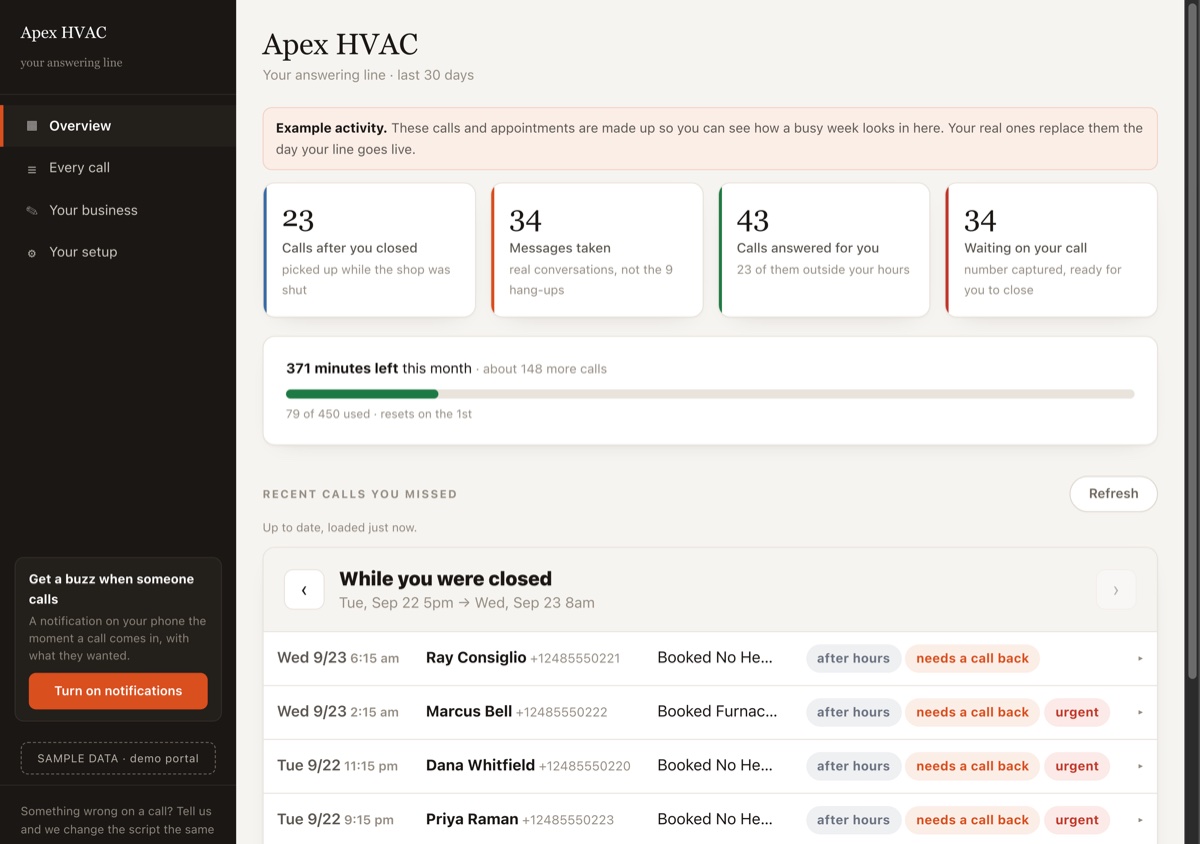
Task: Click the Booked Furnac... summary text
Action: (x=717, y=712)
